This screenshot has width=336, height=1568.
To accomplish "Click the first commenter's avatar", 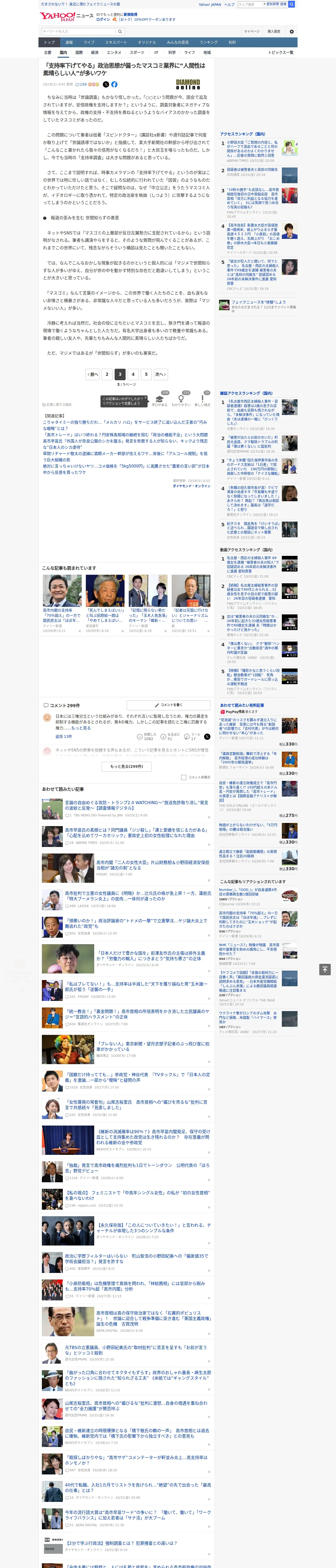I will tap(47, 718).
